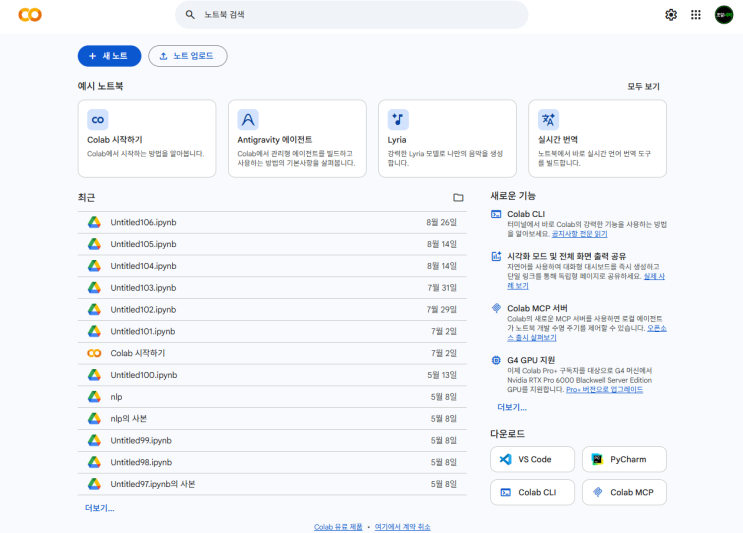Expand recent notebooks with 더보기
Image resolution: width=743 pixels, height=533 pixels.
pyautogui.click(x=100, y=508)
